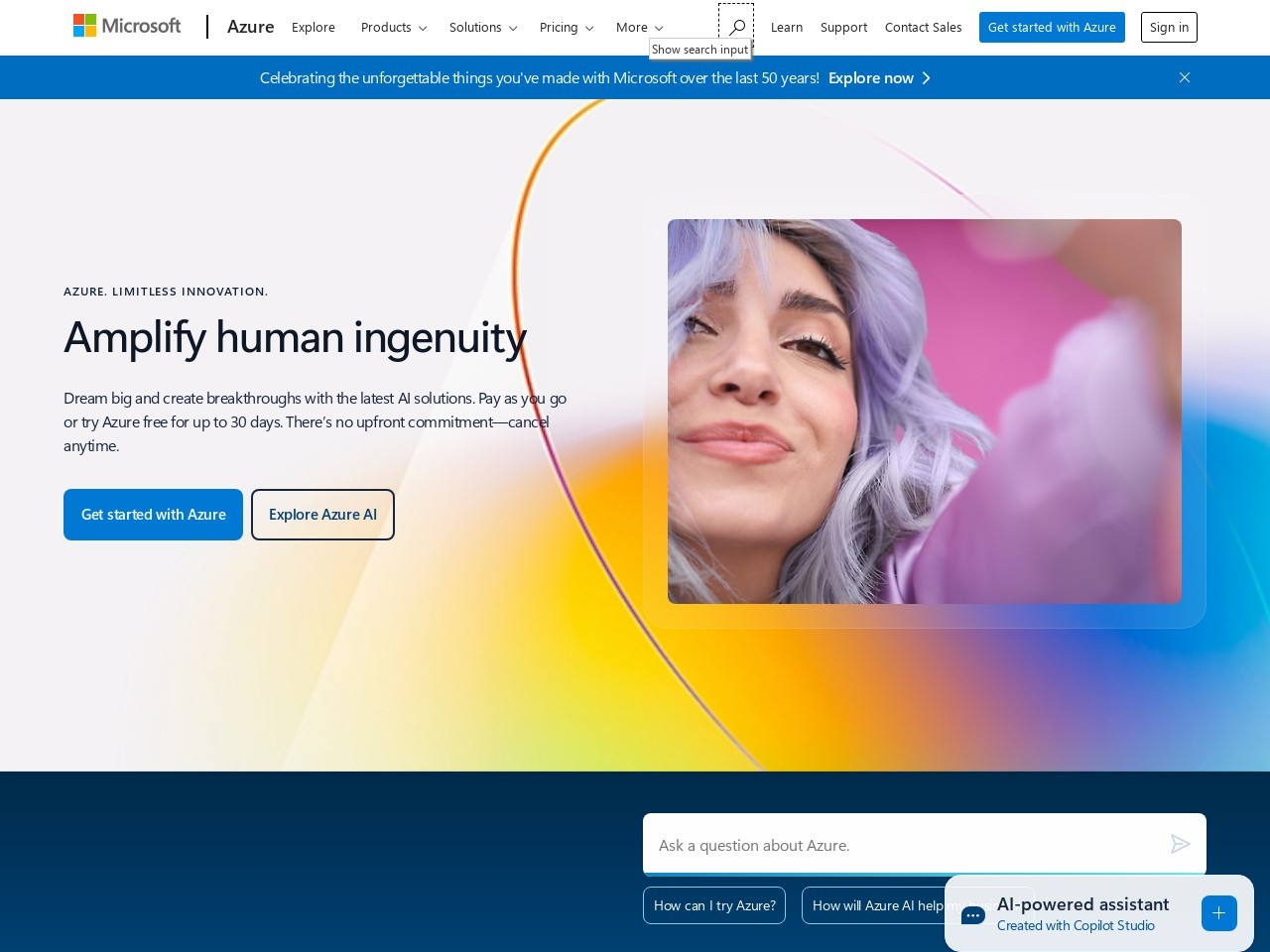Viewport: 1270px width, 952px height.
Task: Click Get started with Azure hero button
Action: pyautogui.click(x=153, y=514)
